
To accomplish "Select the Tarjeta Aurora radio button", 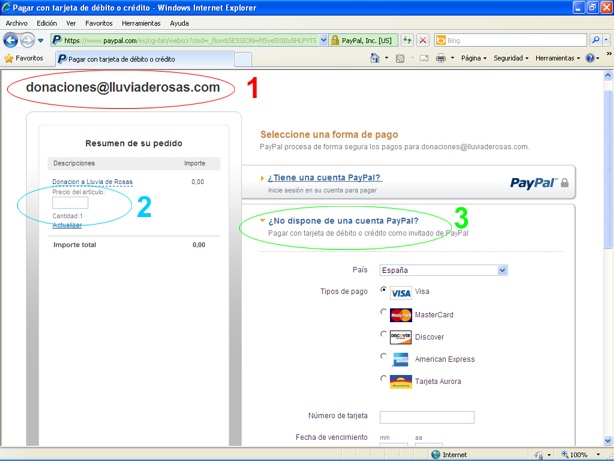I will pyautogui.click(x=383, y=378).
